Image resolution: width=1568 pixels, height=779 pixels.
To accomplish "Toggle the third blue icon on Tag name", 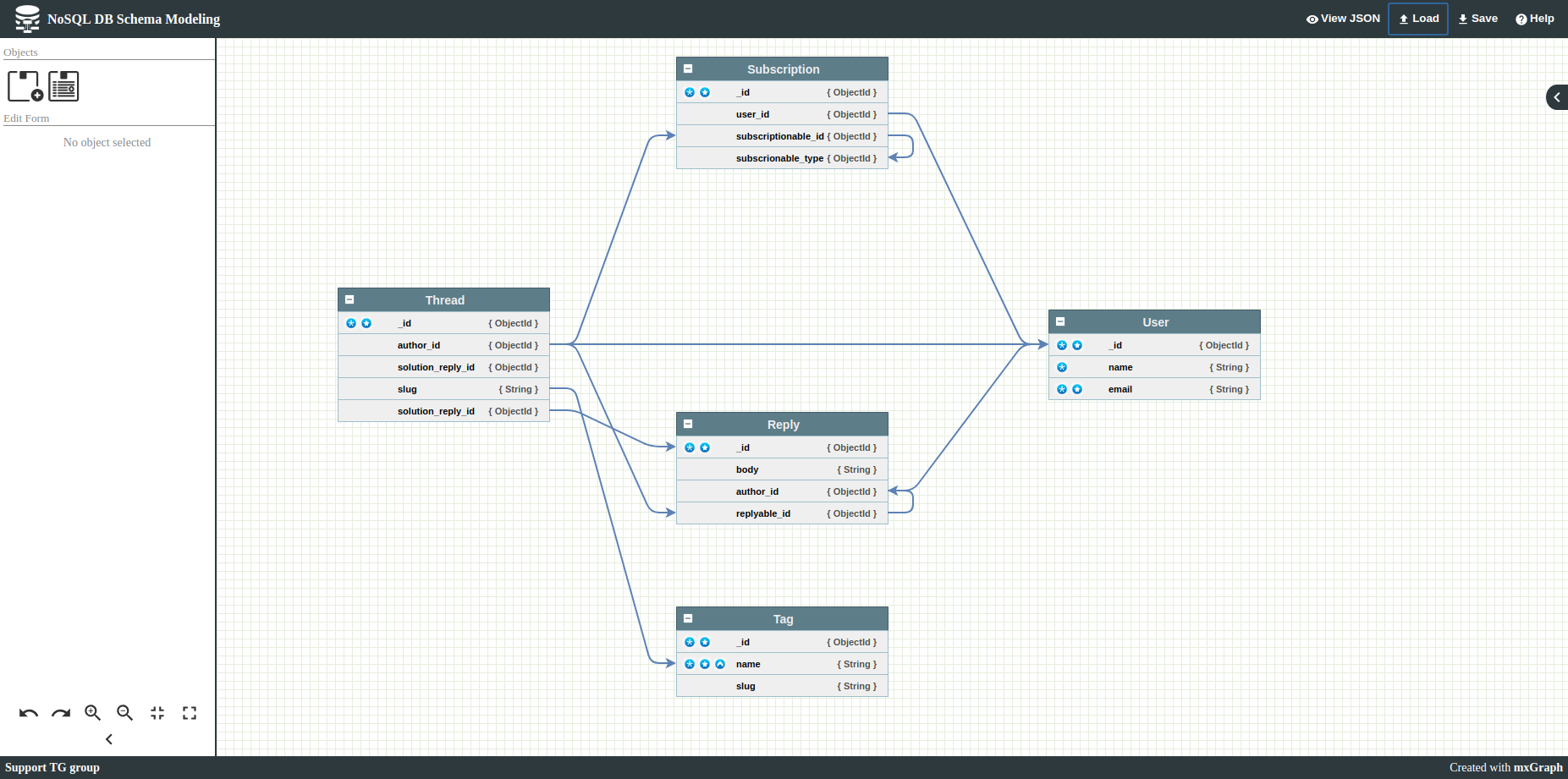I will pyautogui.click(x=720, y=664).
